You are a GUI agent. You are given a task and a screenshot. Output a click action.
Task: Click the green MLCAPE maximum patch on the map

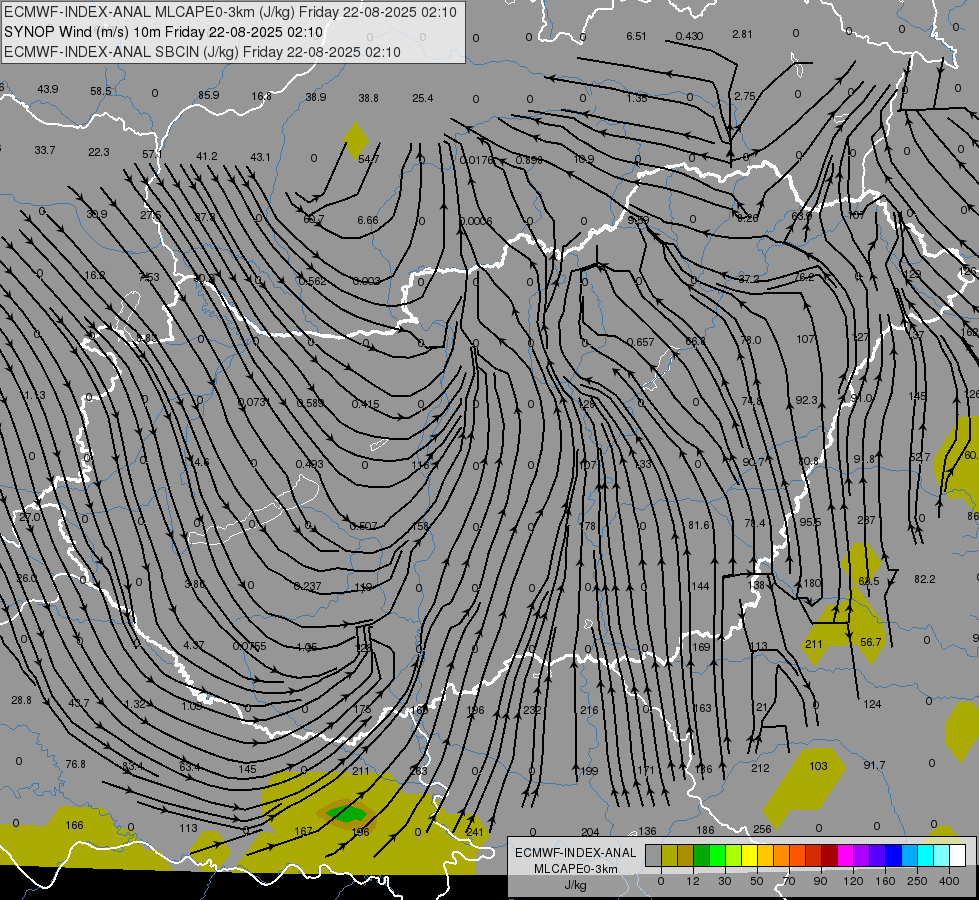coord(347,813)
